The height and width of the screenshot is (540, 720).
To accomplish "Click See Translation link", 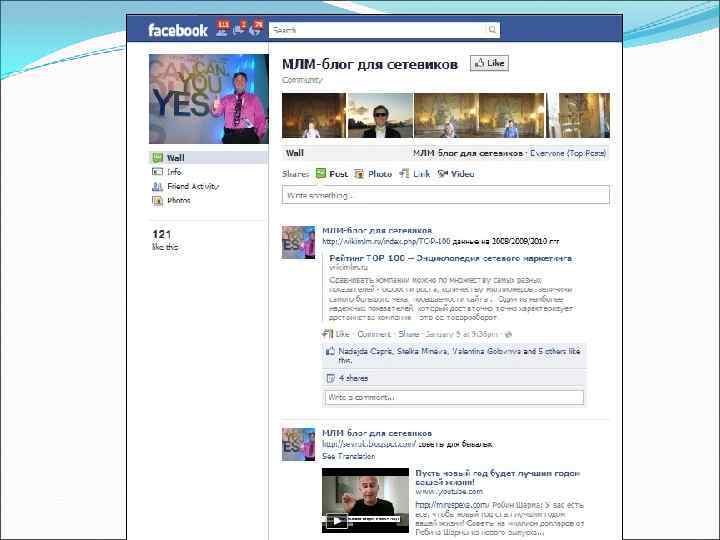I will click(349, 456).
